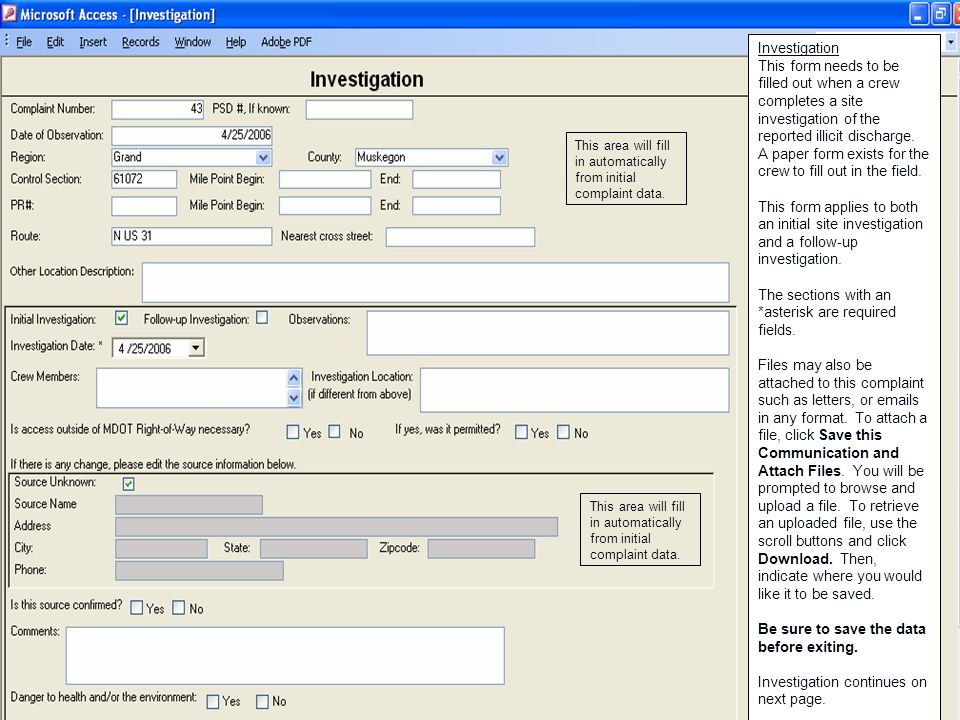Check No for was it permitted
The width and height of the screenshot is (960, 720).
click(x=563, y=432)
